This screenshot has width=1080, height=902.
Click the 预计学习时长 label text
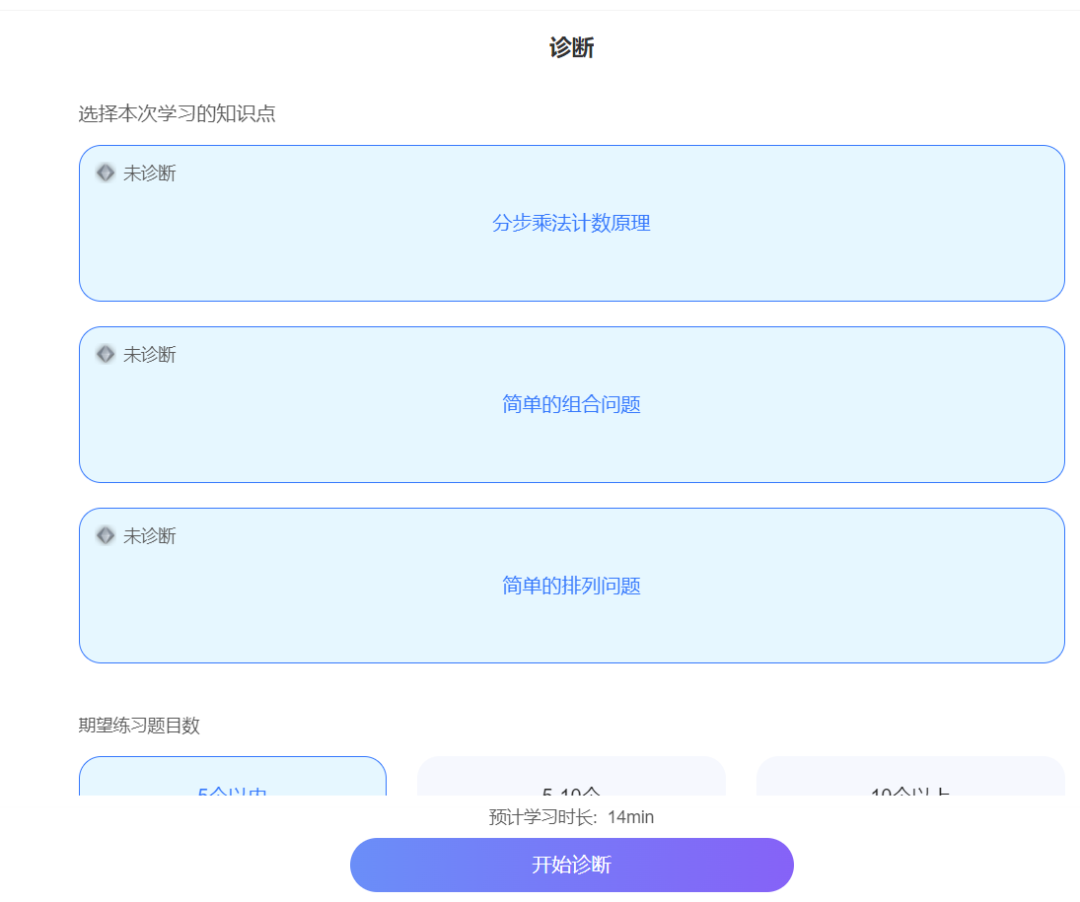(543, 817)
